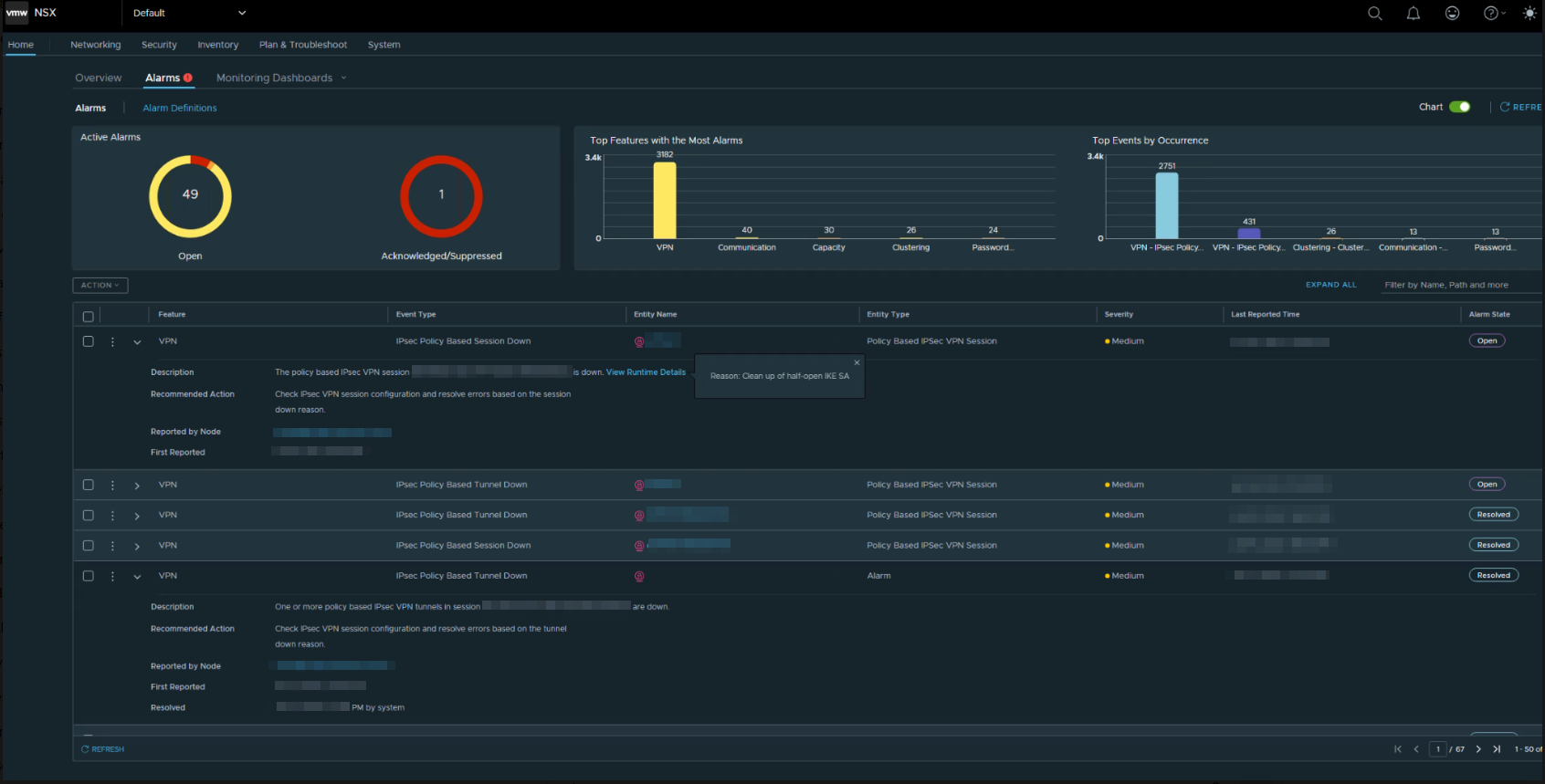Expand the Resolved Session Down alarm row

click(x=137, y=546)
